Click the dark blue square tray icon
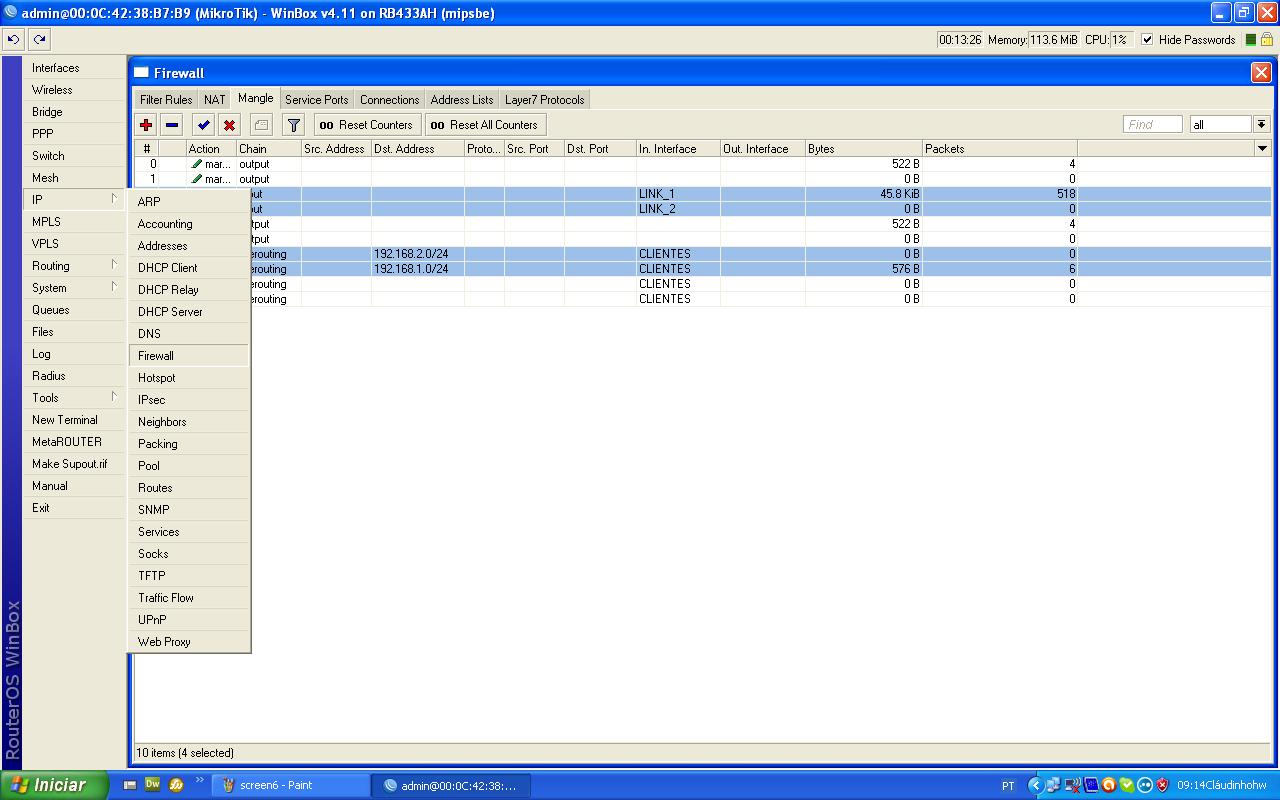1280x800 pixels. pos(1091,785)
